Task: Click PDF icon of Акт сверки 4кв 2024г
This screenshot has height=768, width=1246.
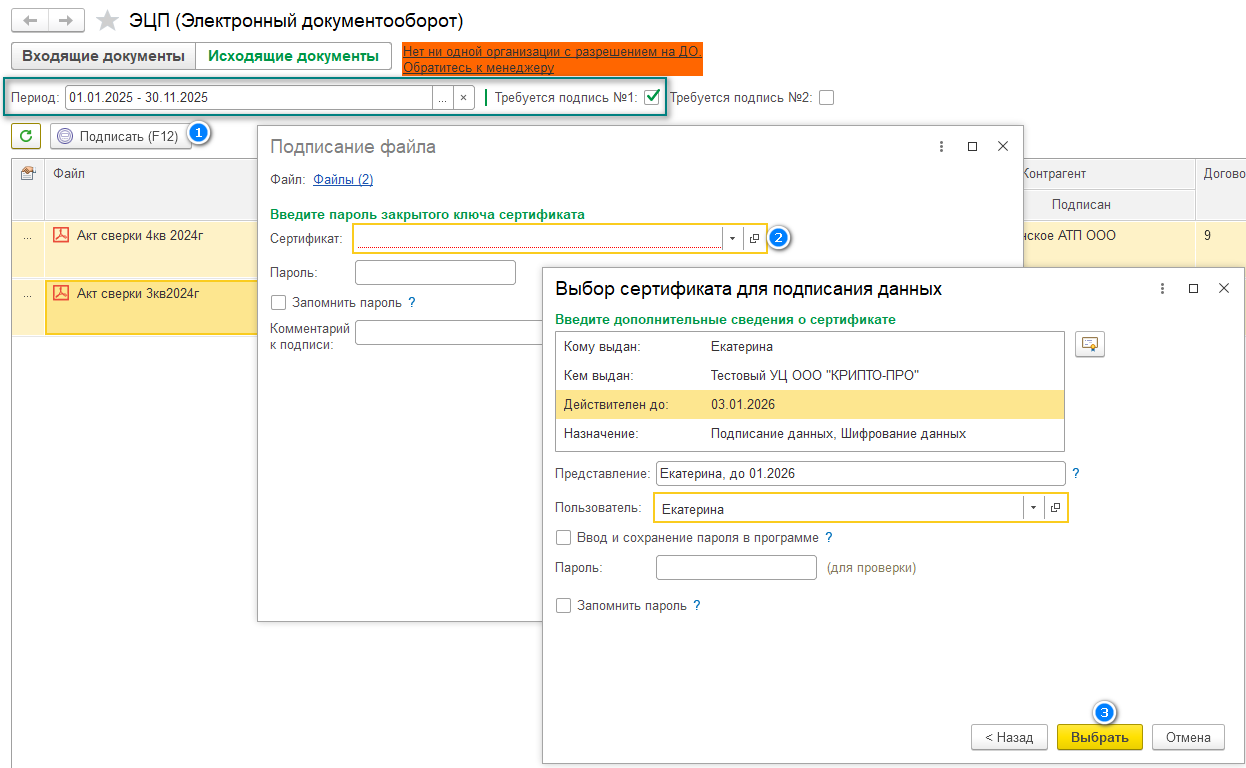Action: point(61,235)
